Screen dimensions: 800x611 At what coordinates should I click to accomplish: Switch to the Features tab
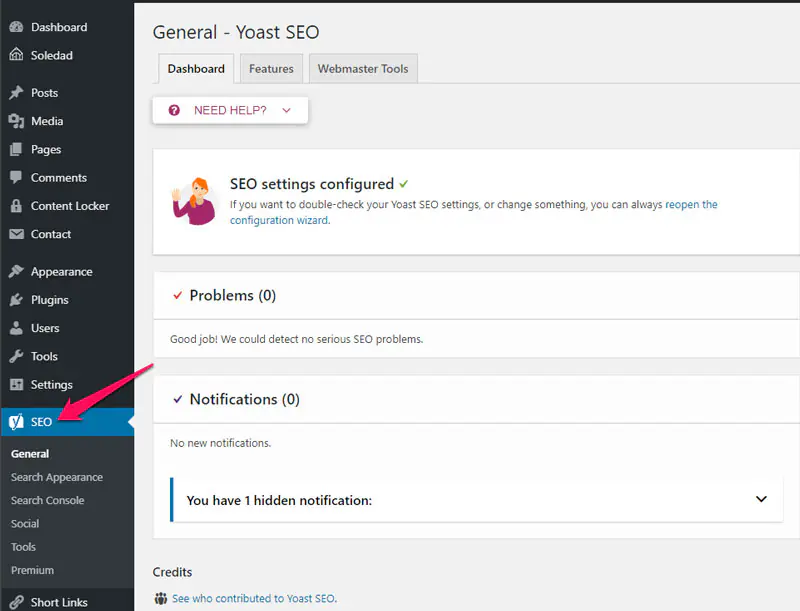(x=271, y=68)
